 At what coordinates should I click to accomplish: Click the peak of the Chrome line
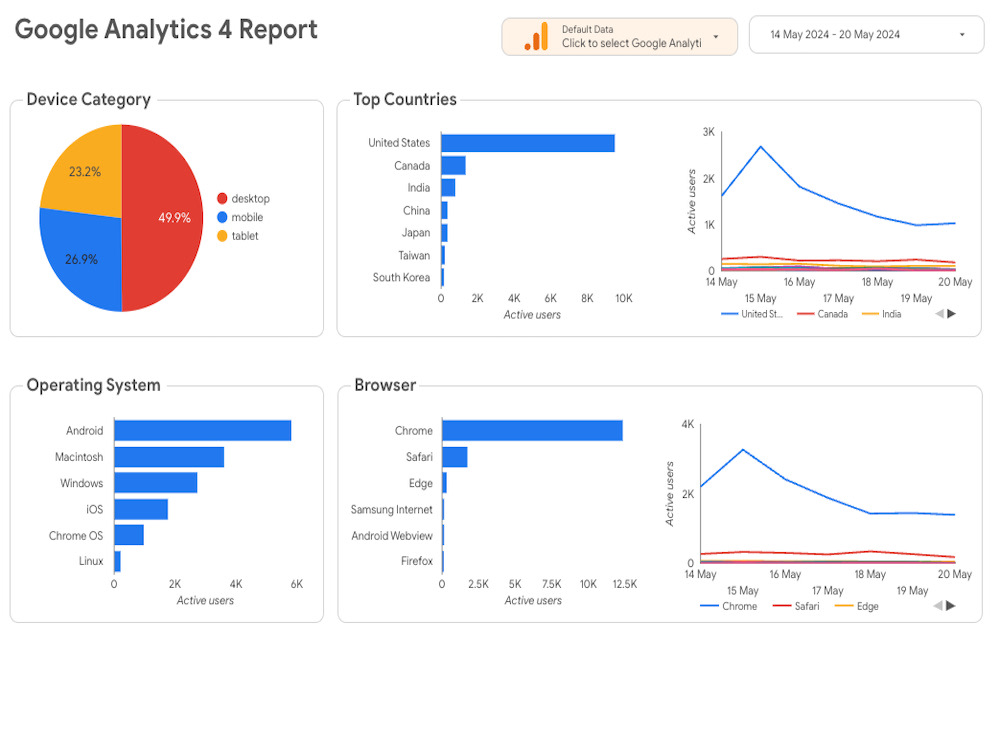click(743, 450)
